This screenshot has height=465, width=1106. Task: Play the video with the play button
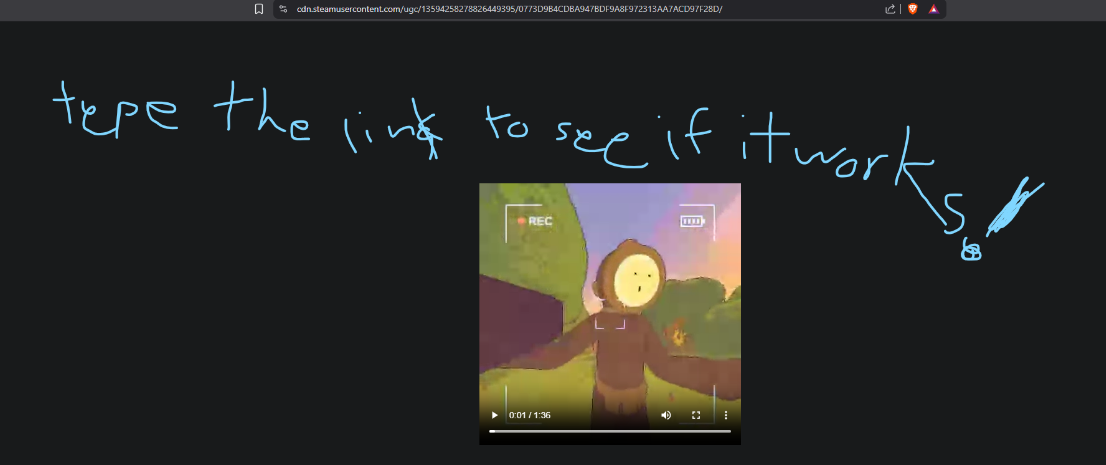494,415
